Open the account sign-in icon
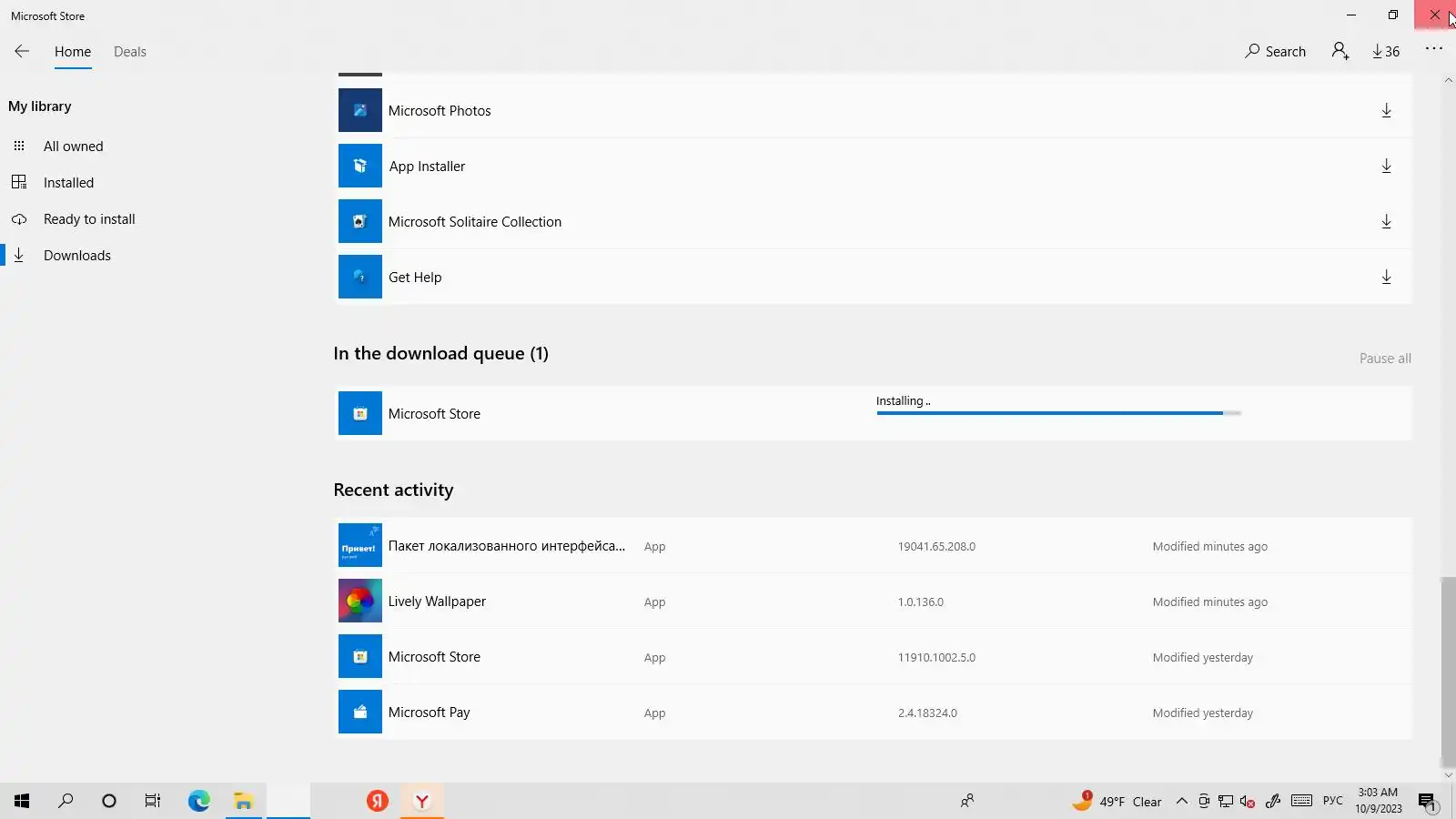Image resolution: width=1456 pixels, height=819 pixels. [x=1340, y=51]
